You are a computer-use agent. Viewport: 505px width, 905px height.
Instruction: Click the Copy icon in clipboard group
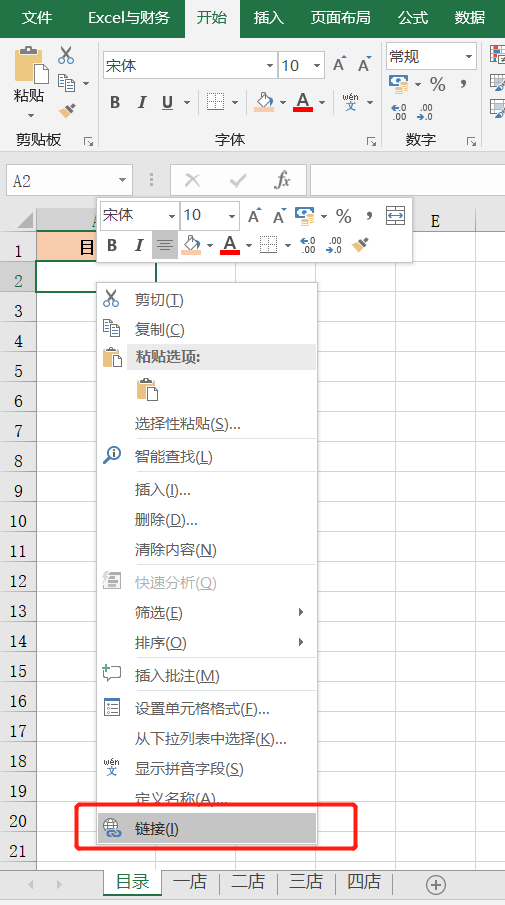[x=66, y=83]
